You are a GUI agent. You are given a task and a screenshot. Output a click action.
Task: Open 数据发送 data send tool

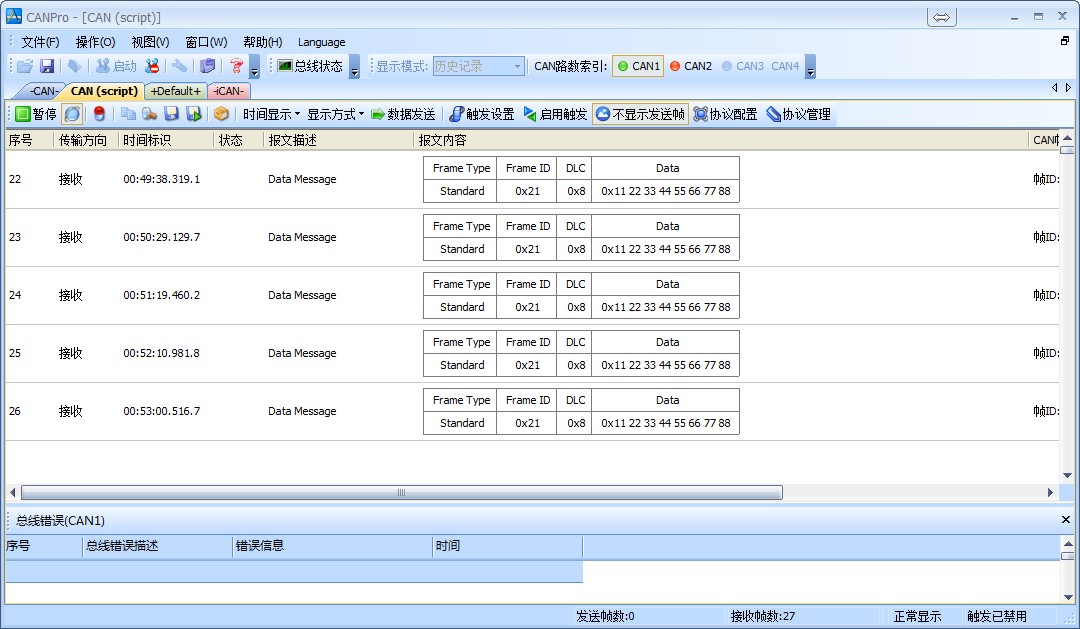tap(403, 114)
